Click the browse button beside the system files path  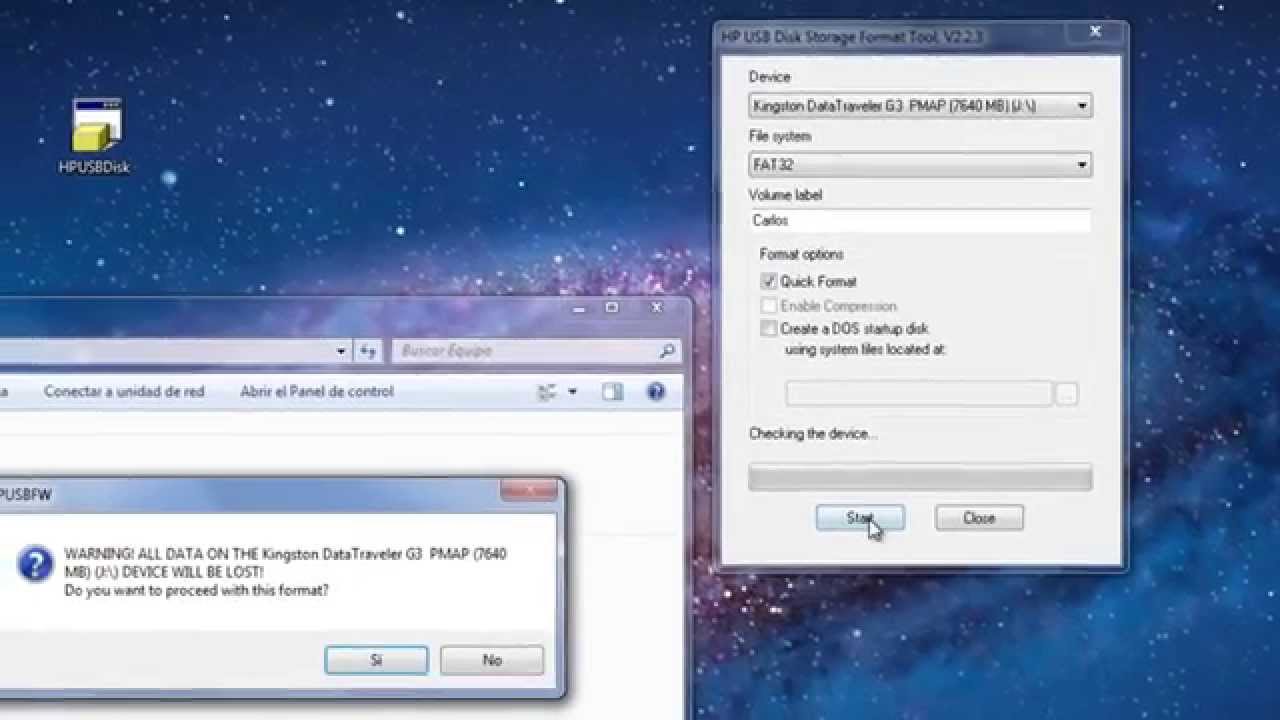click(x=1066, y=394)
